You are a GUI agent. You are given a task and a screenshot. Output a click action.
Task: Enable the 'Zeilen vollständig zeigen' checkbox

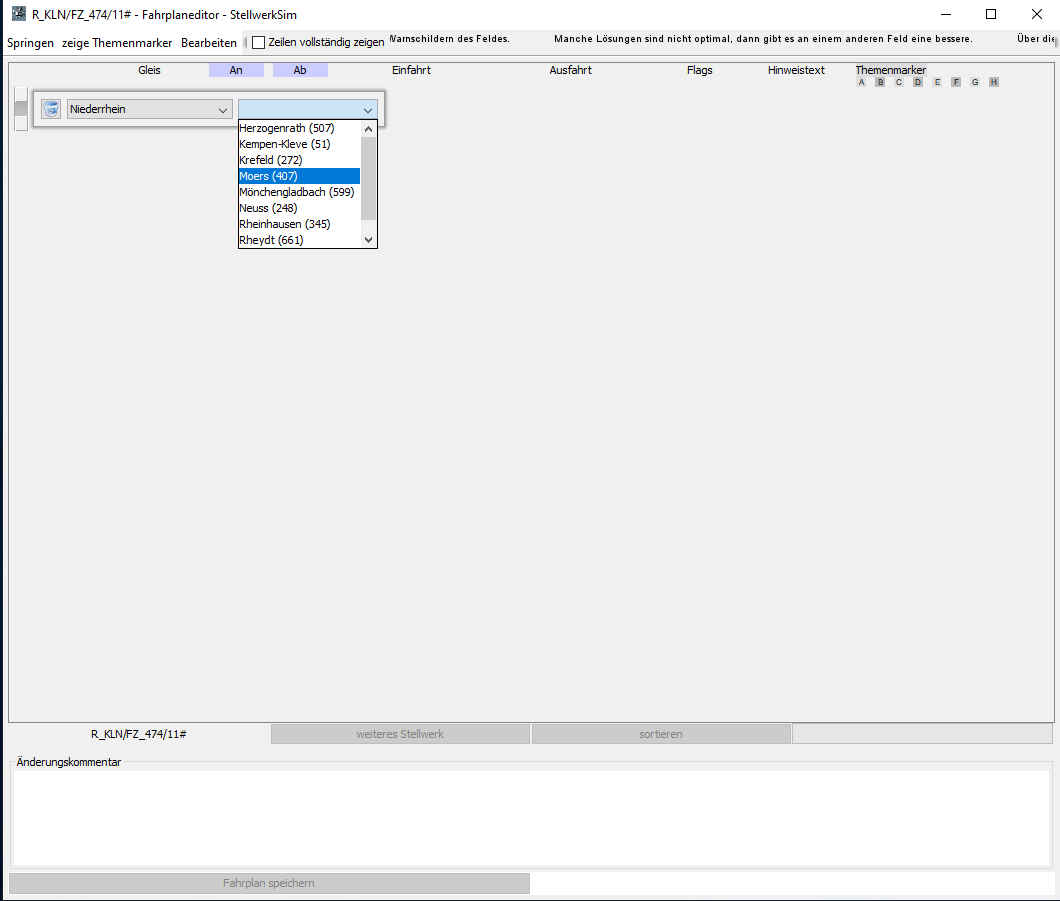tap(259, 42)
